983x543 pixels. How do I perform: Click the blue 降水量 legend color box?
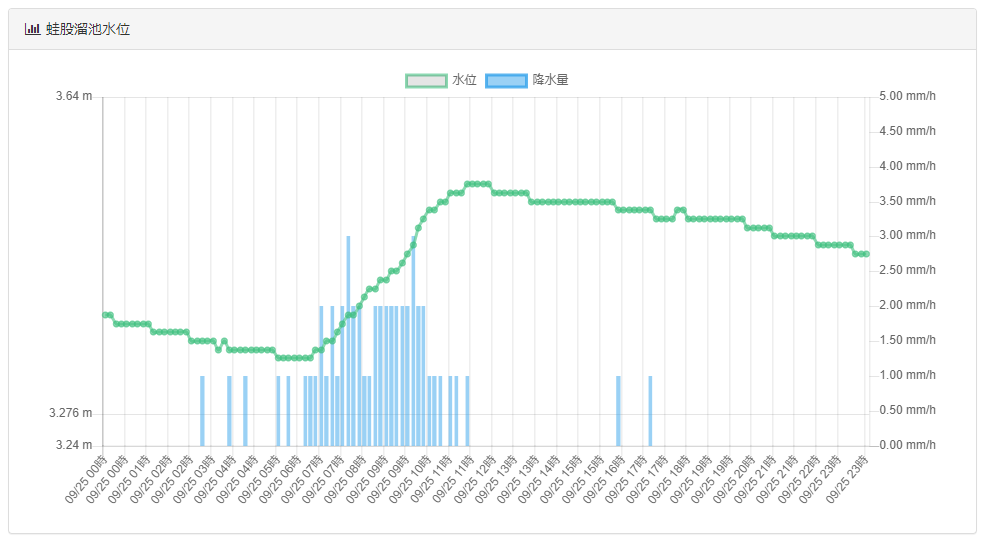point(506,80)
